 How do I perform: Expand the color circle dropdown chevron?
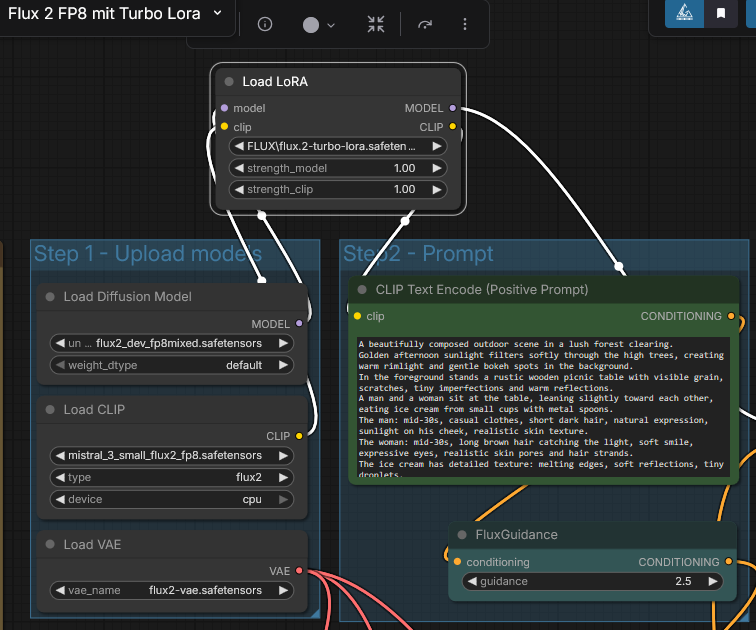331,25
